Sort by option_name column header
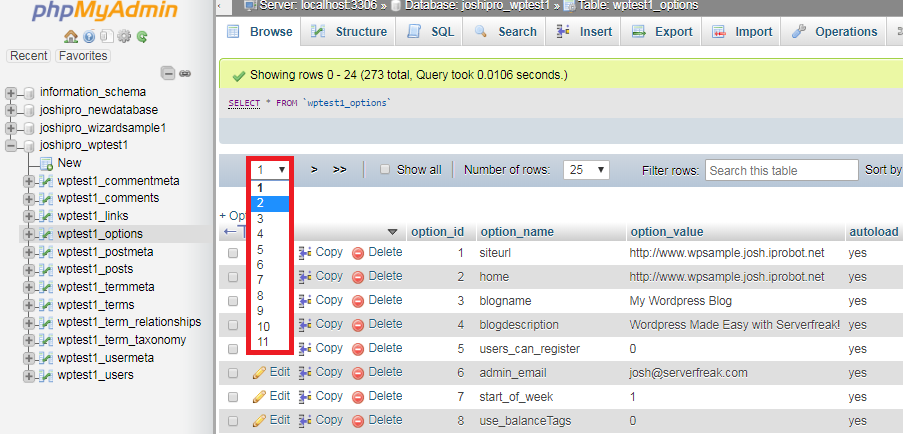Viewport: 903px width, 434px height. pyautogui.click(x=517, y=232)
